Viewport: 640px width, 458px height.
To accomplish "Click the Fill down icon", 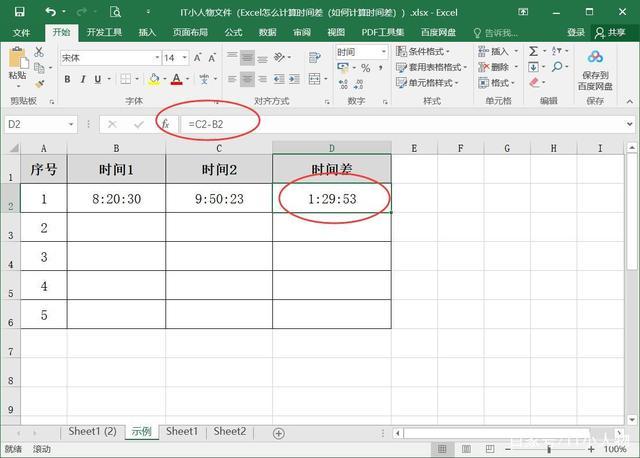I will (533, 67).
